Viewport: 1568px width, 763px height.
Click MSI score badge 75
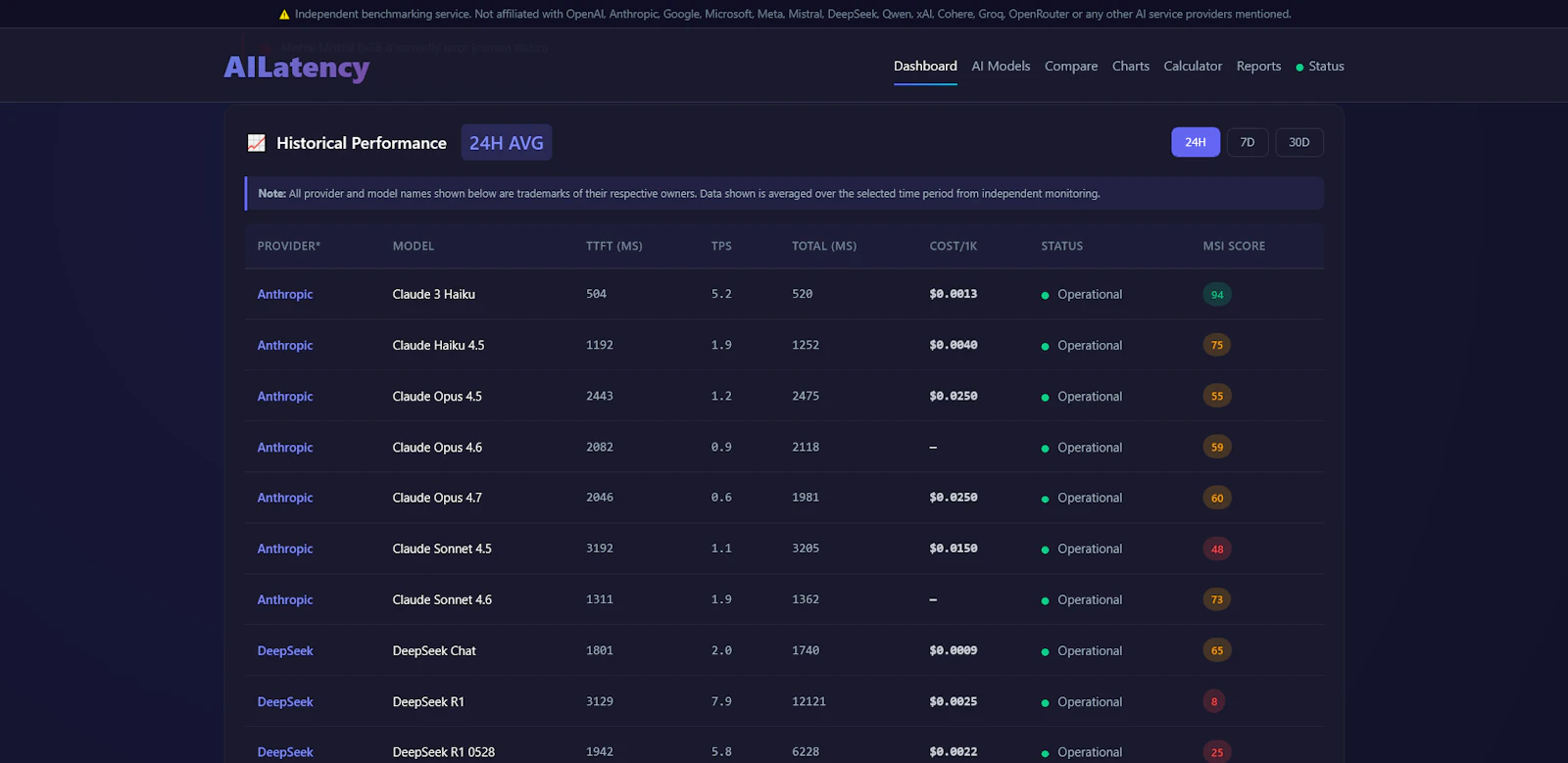(x=1217, y=345)
